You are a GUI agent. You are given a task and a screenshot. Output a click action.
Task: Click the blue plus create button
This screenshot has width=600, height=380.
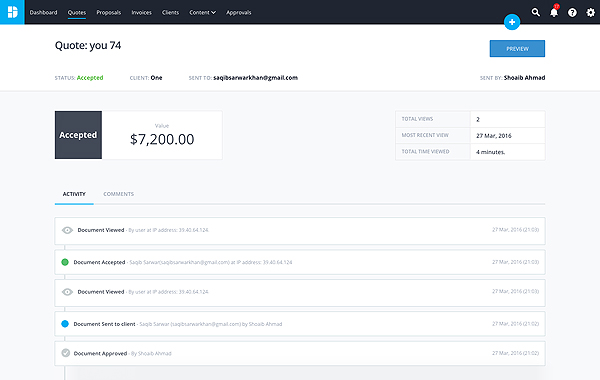coord(512,22)
